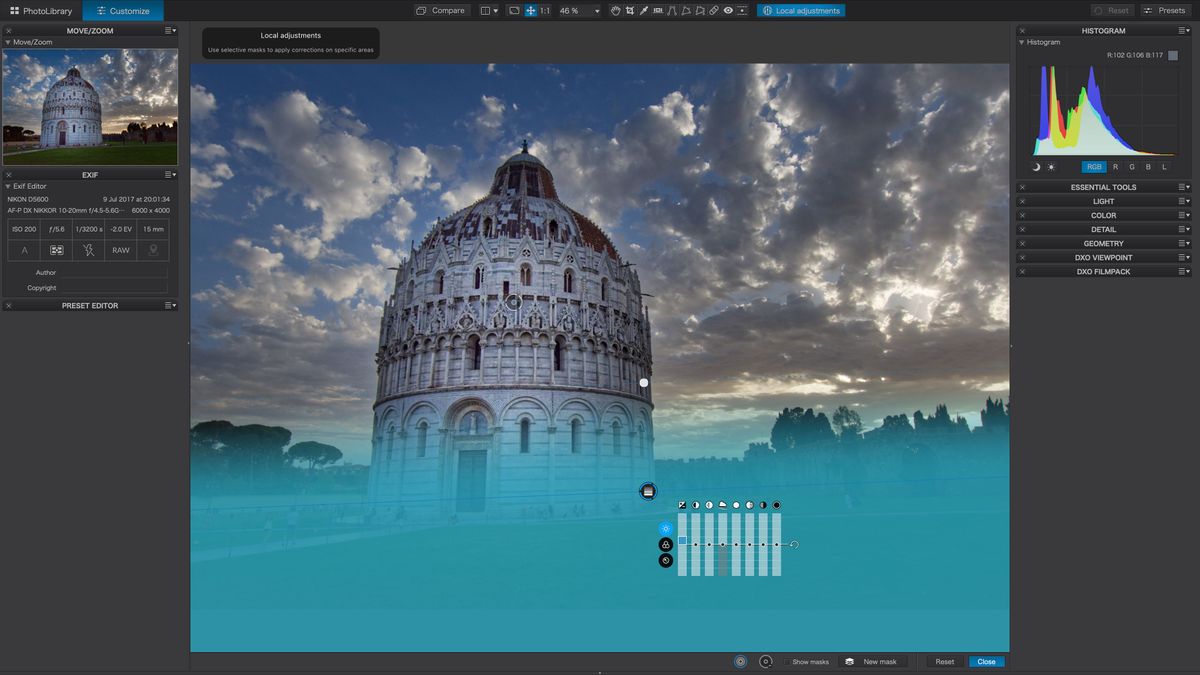Click the RAW format indicator
The image size is (1200, 675).
click(x=121, y=250)
